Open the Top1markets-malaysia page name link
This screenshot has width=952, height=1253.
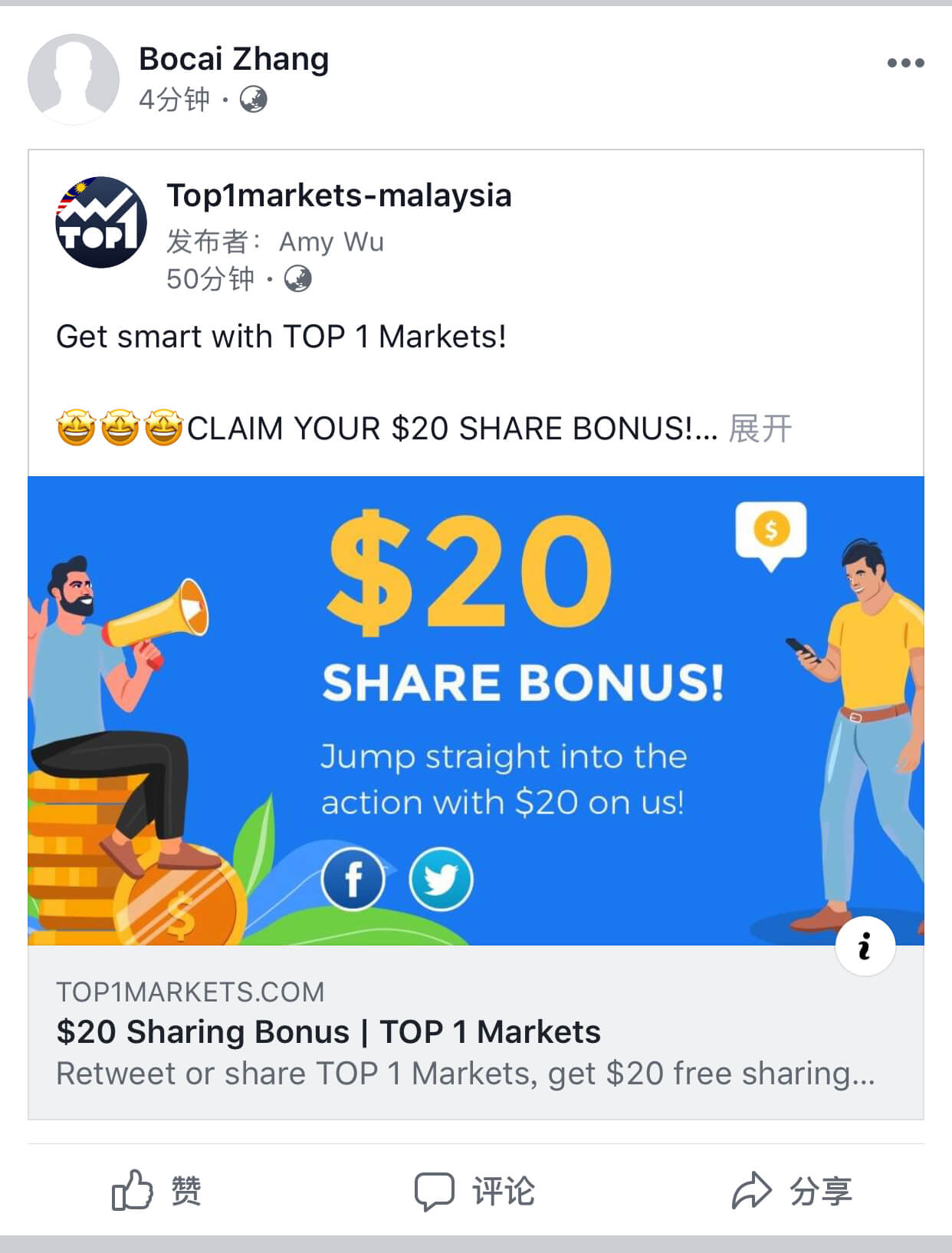coord(339,196)
